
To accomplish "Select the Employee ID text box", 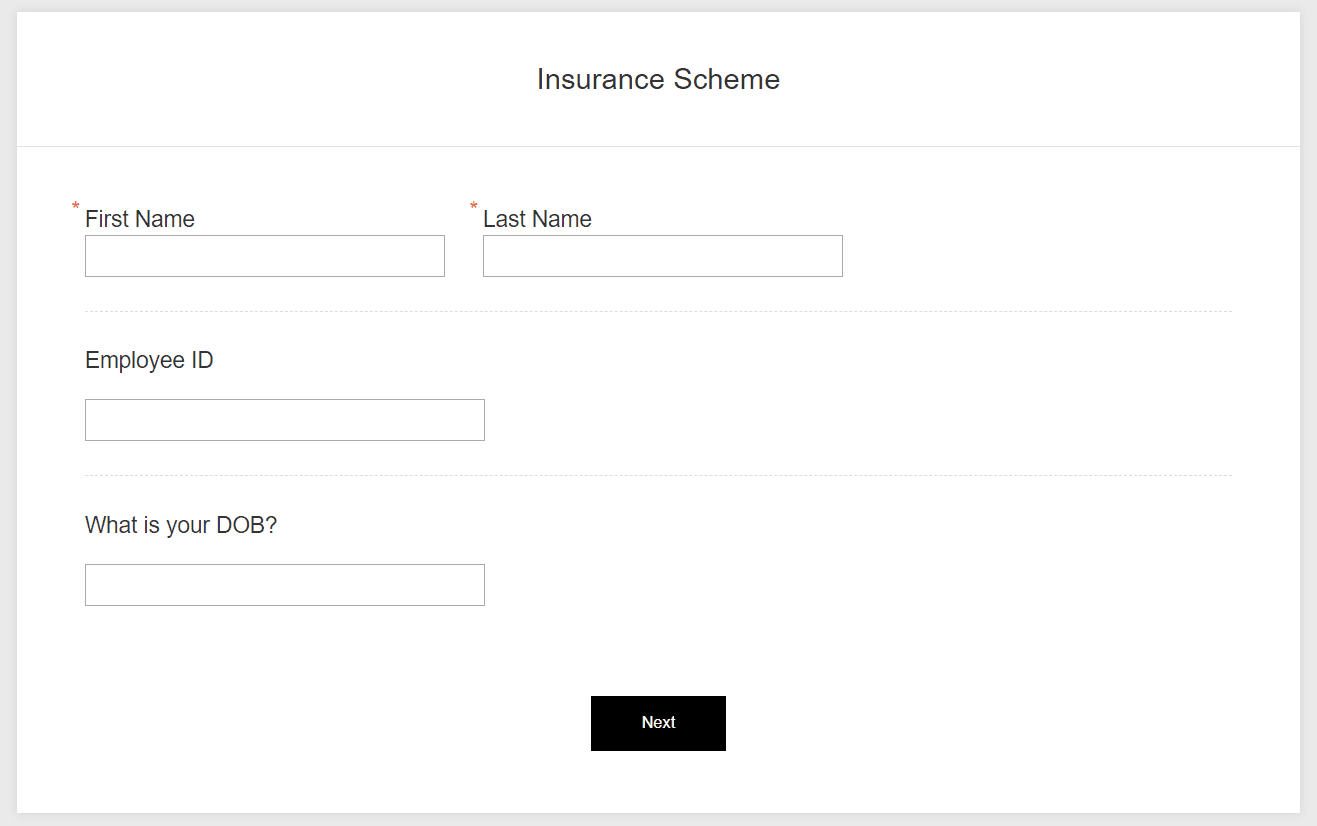I will [284, 420].
